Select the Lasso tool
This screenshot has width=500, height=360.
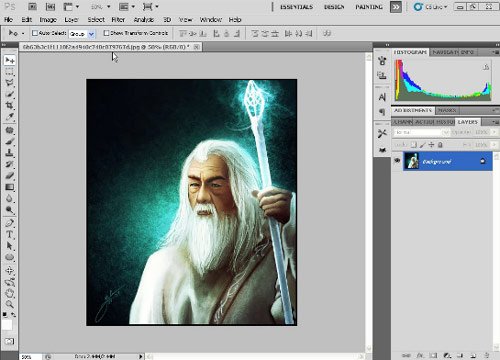click(10, 83)
